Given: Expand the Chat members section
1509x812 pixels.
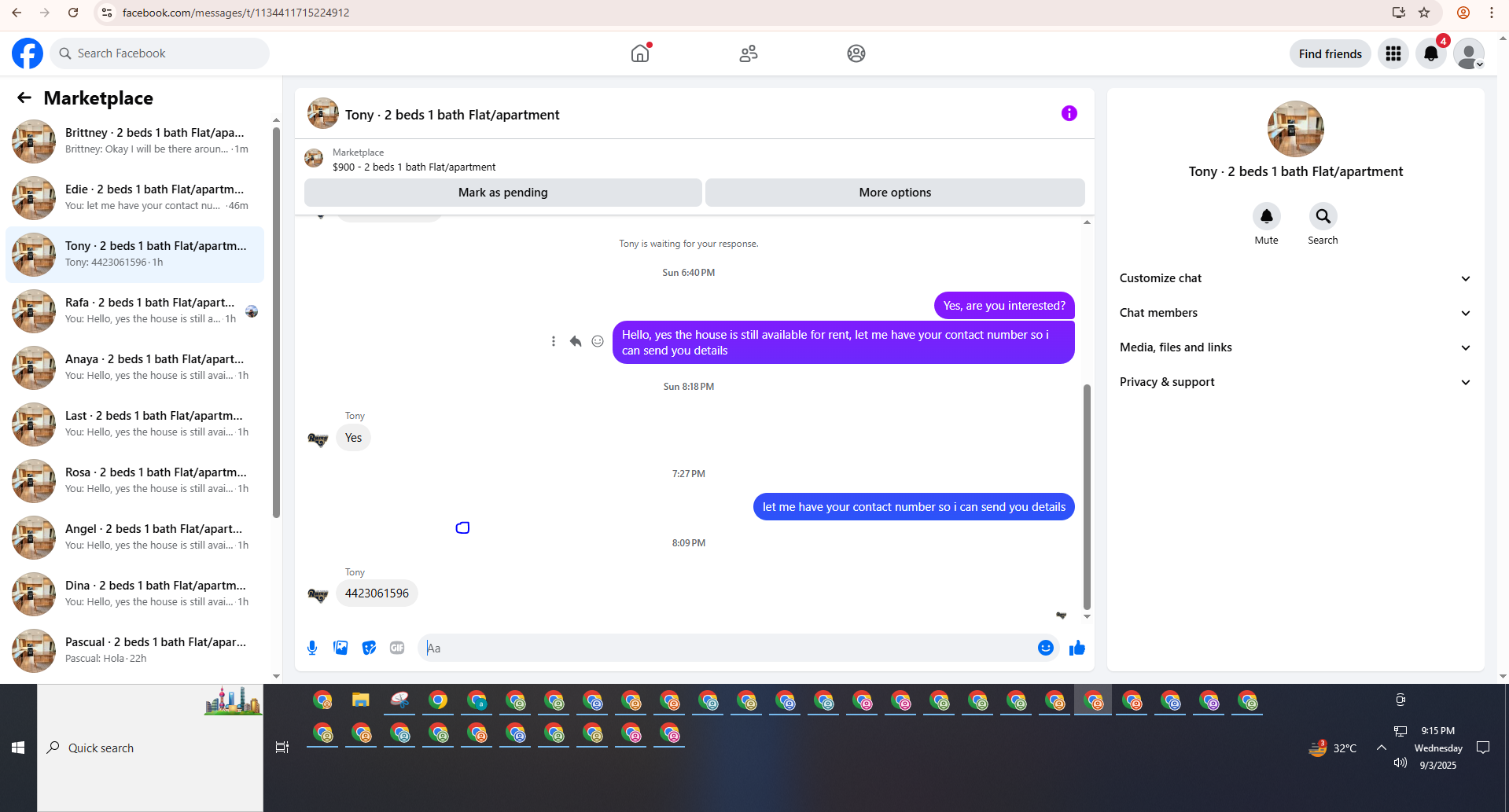Looking at the screenshot, I should click(x=1295, y=313).
